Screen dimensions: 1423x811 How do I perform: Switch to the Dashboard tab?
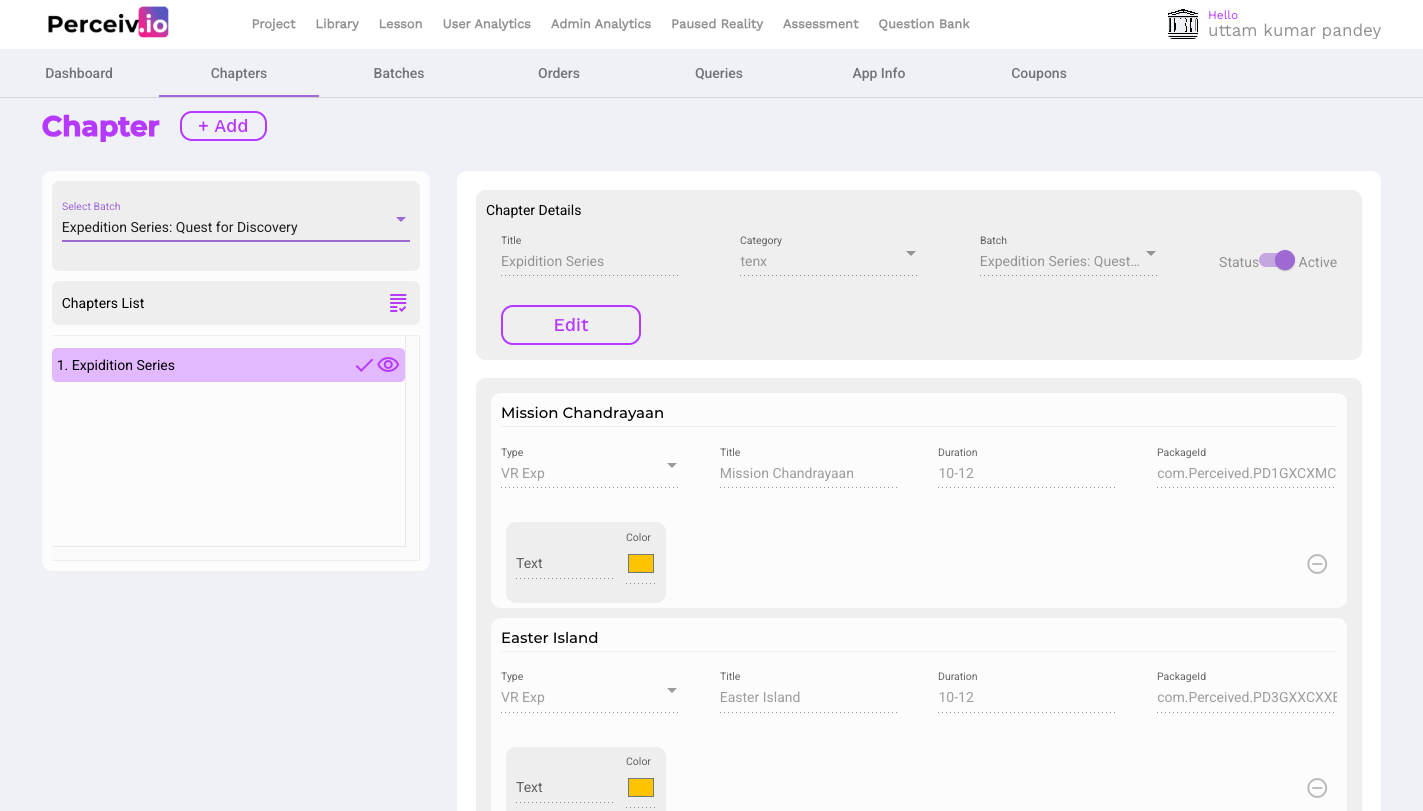click(x=79, y=73)
